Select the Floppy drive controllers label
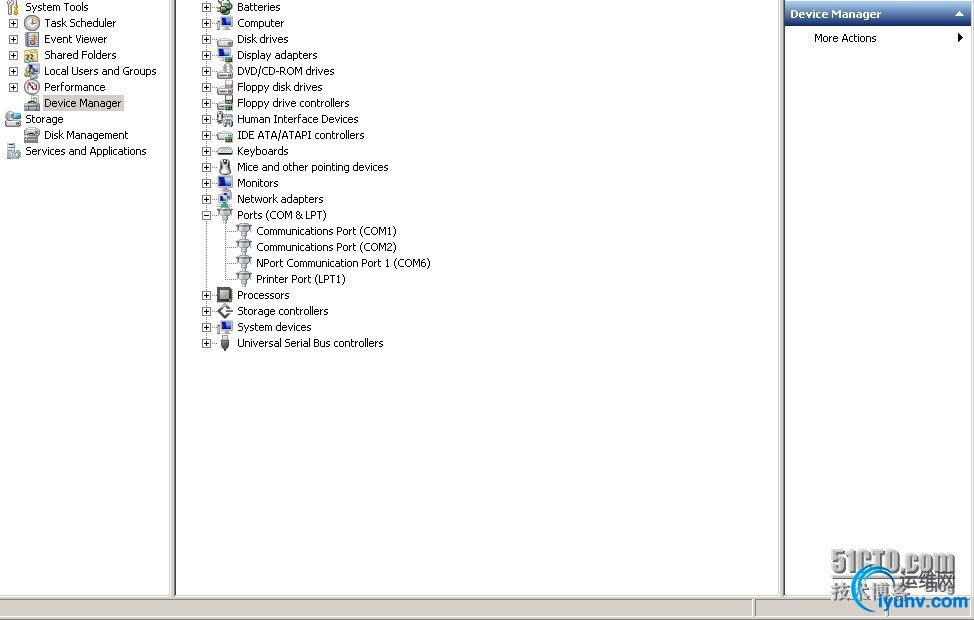 [293, 104]
